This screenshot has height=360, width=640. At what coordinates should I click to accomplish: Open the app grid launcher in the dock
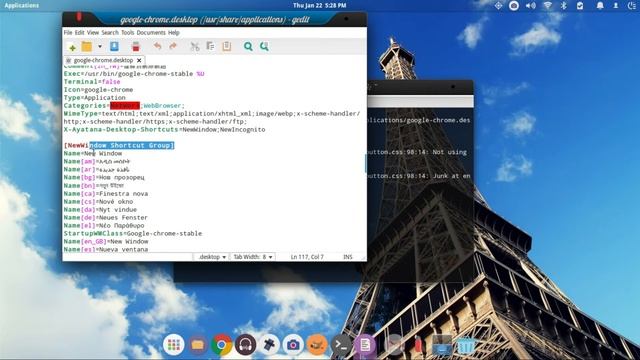173,345
